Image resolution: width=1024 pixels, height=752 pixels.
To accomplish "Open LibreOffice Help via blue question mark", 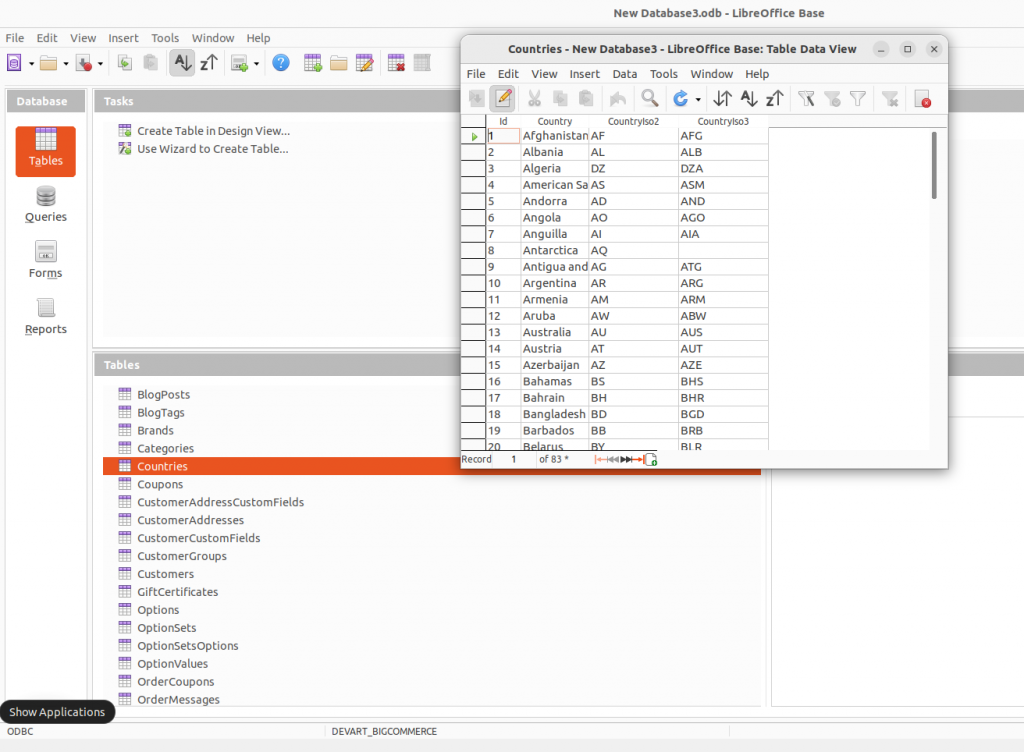I will (x=281, y=63).
